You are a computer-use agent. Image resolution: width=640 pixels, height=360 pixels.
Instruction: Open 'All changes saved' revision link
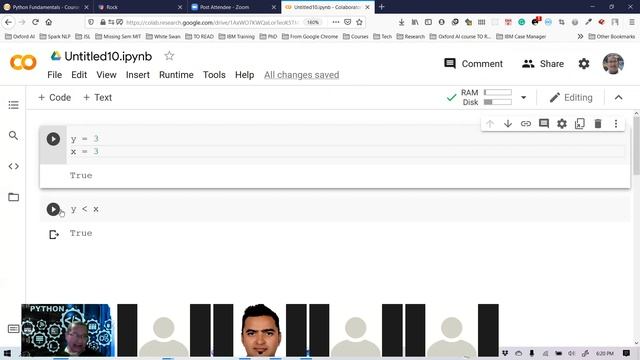[x=301, y=75]
